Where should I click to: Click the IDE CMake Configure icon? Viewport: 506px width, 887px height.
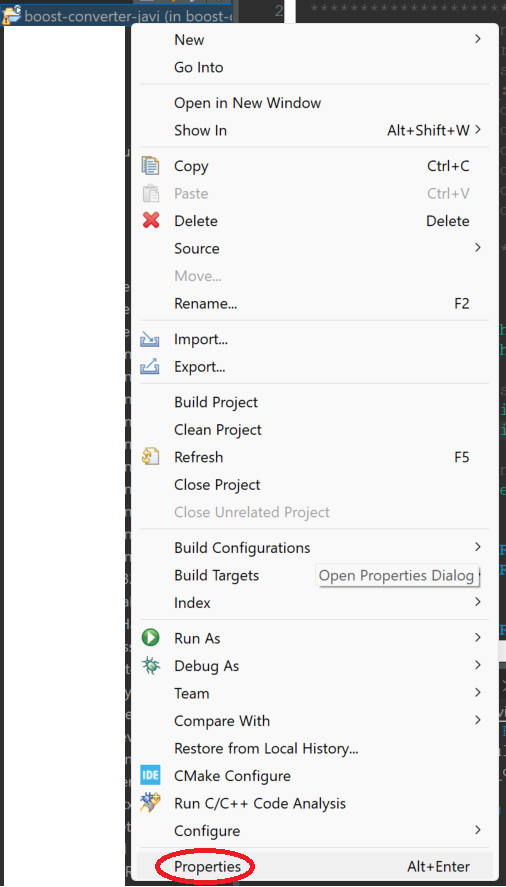151,775
